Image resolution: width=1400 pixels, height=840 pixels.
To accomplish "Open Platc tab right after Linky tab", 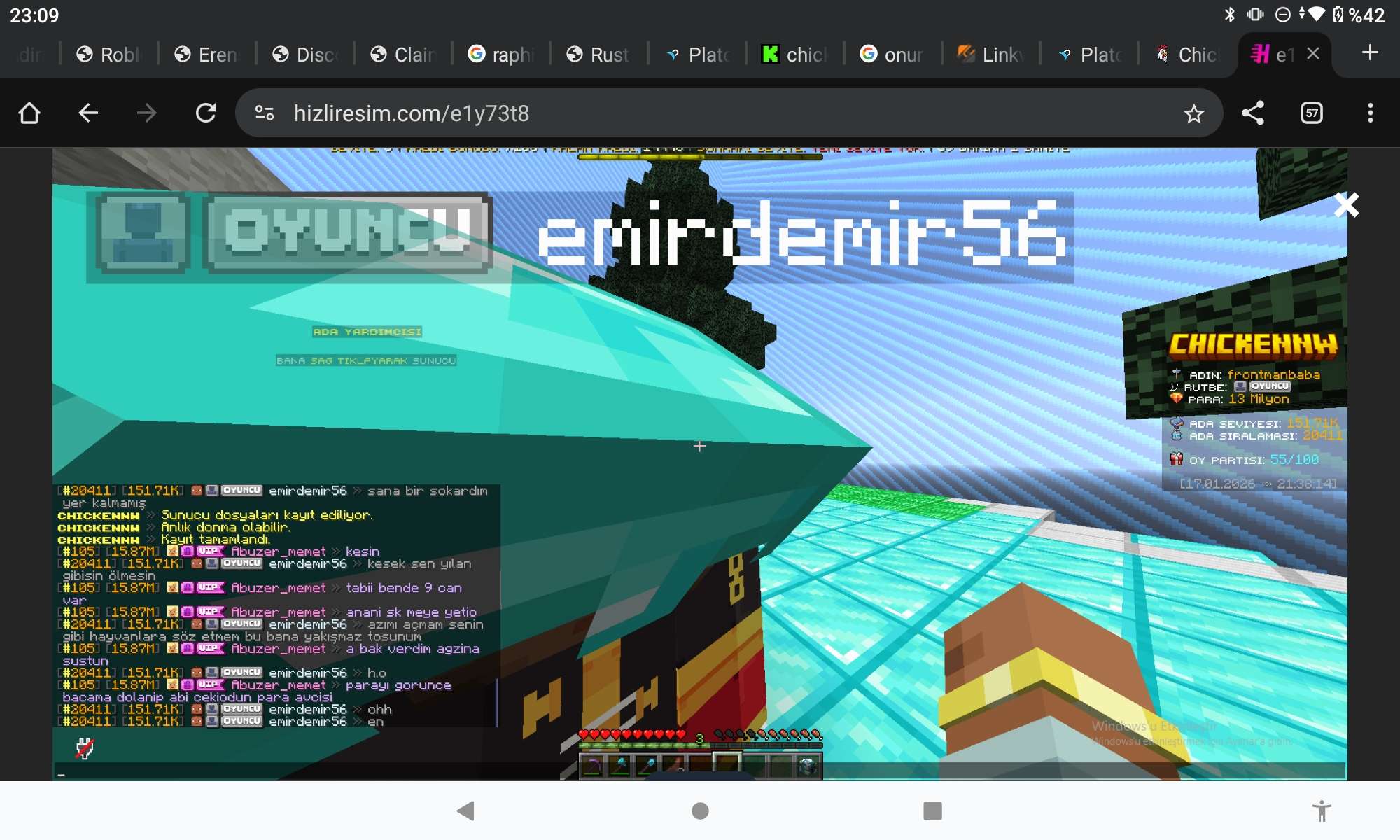I will coord(1089,54).
